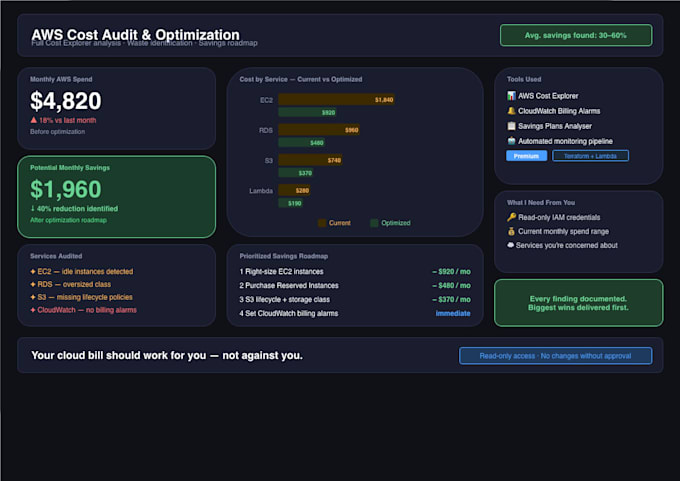Image resolution: width=680 pixels, height=481 pixels.
Task: Click the $1,960 potential savings figure
Action: (x=65, y=189)
